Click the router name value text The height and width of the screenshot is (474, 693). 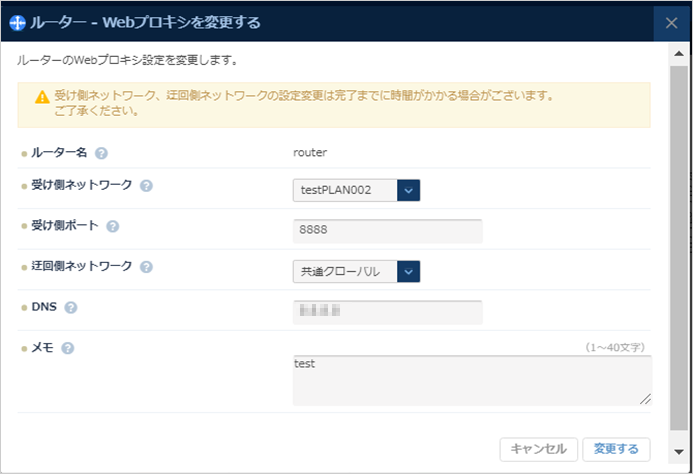(310, 153)
